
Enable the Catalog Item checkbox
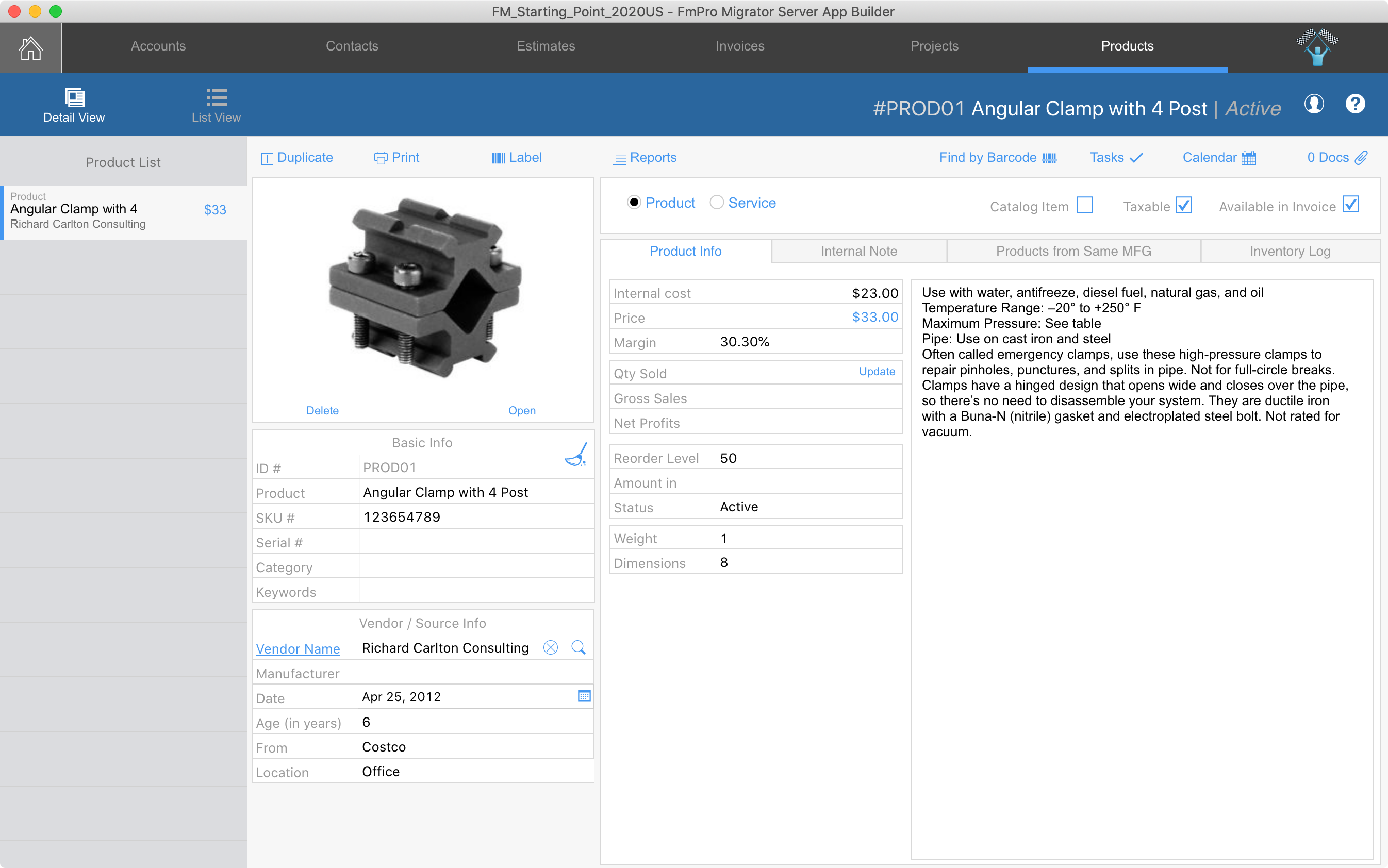[x=1084, y=205]
